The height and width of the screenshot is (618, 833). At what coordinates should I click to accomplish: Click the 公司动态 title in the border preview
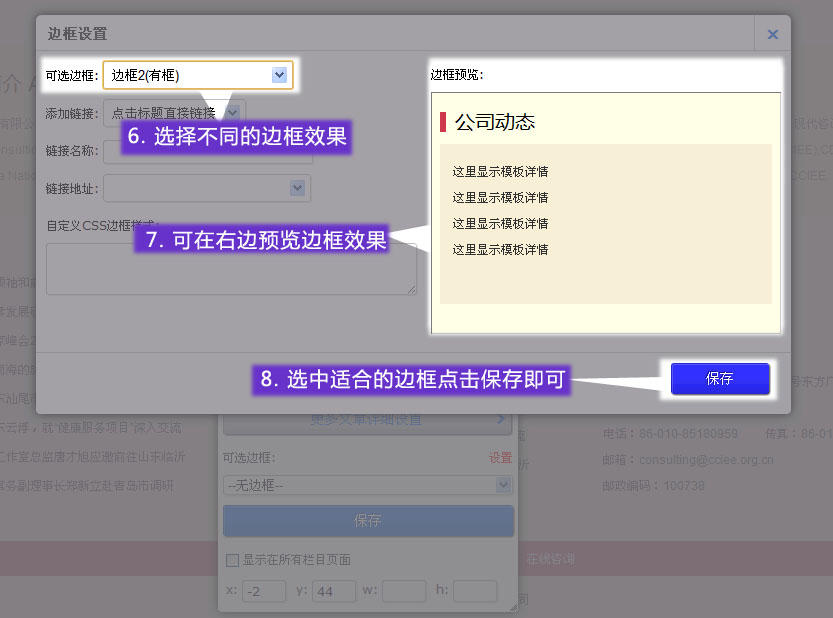click(x=495, y=122)
